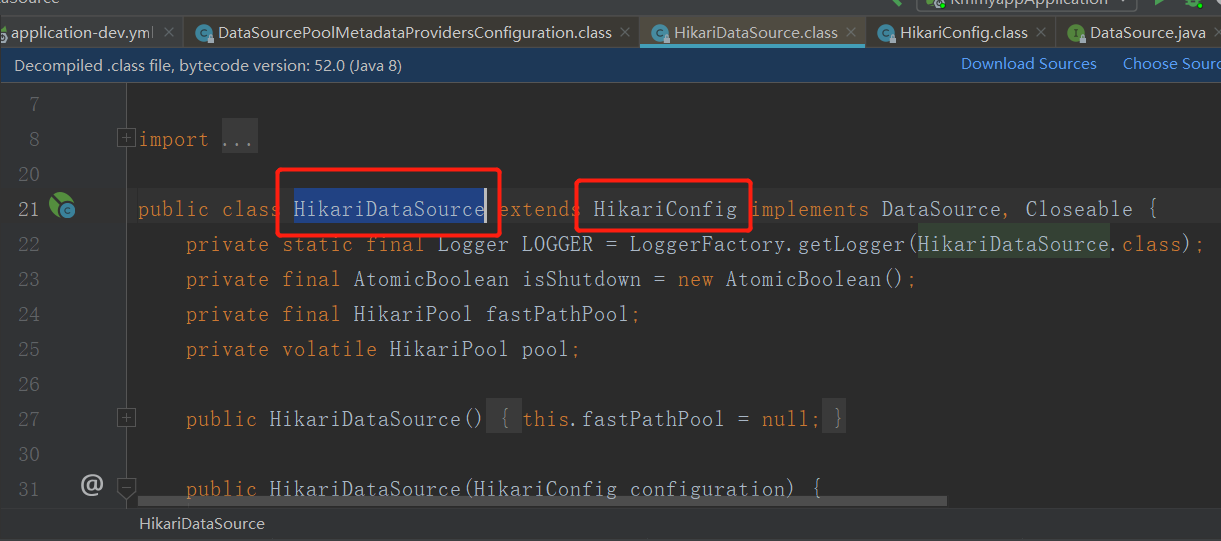
Task: Click line number 26 in the gutter
Action: (29, 384)
